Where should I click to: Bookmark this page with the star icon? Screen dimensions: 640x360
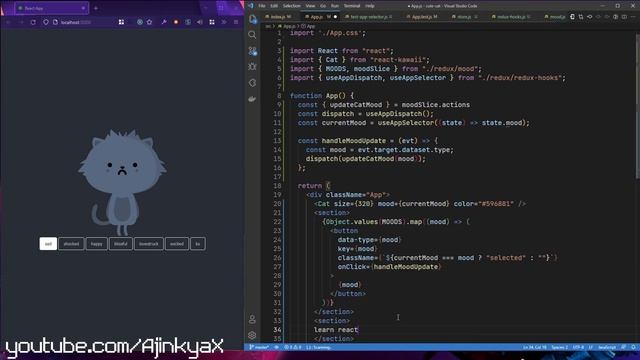(149, 22)
